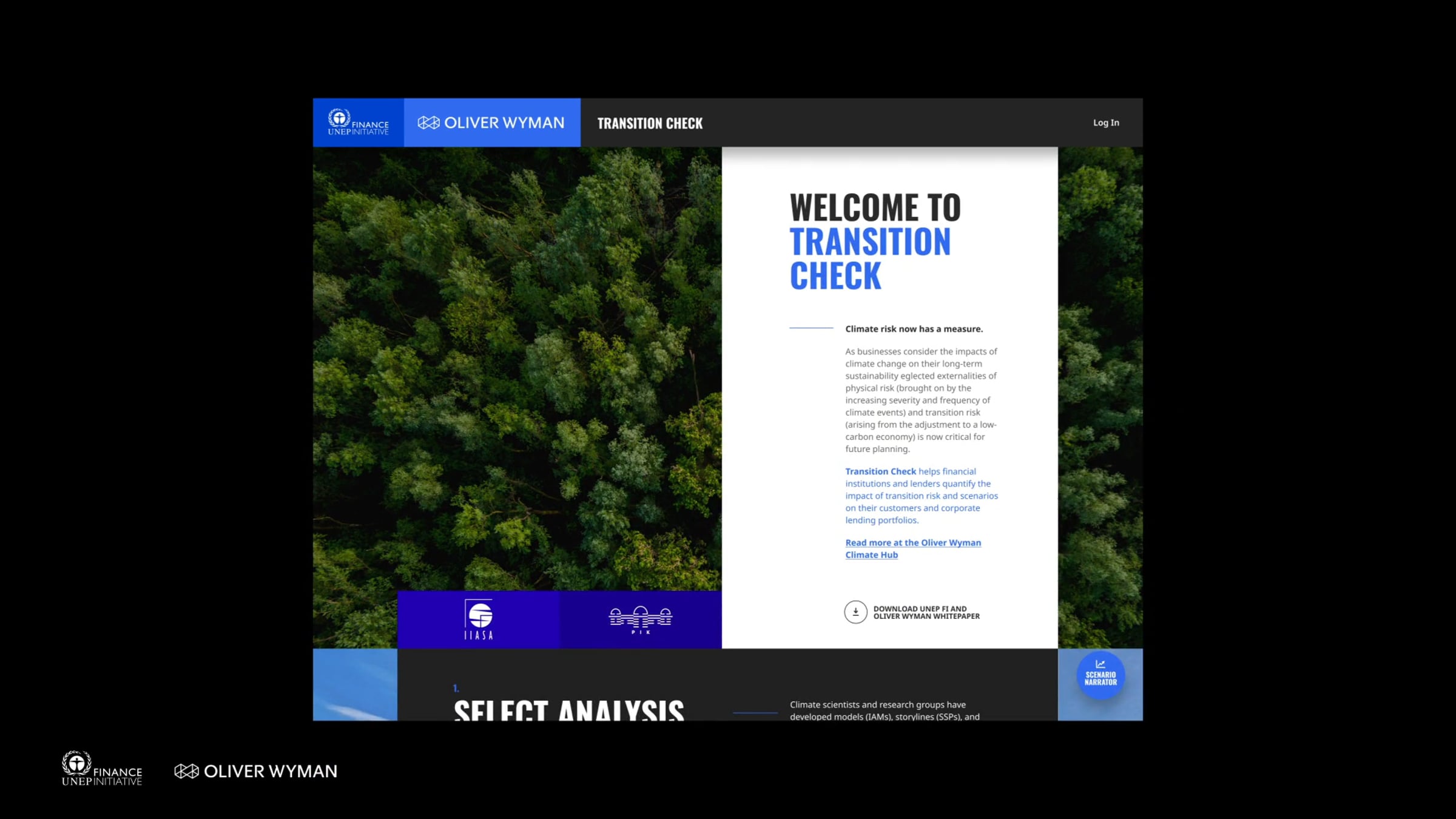Click the large aerial forest image

517,364
